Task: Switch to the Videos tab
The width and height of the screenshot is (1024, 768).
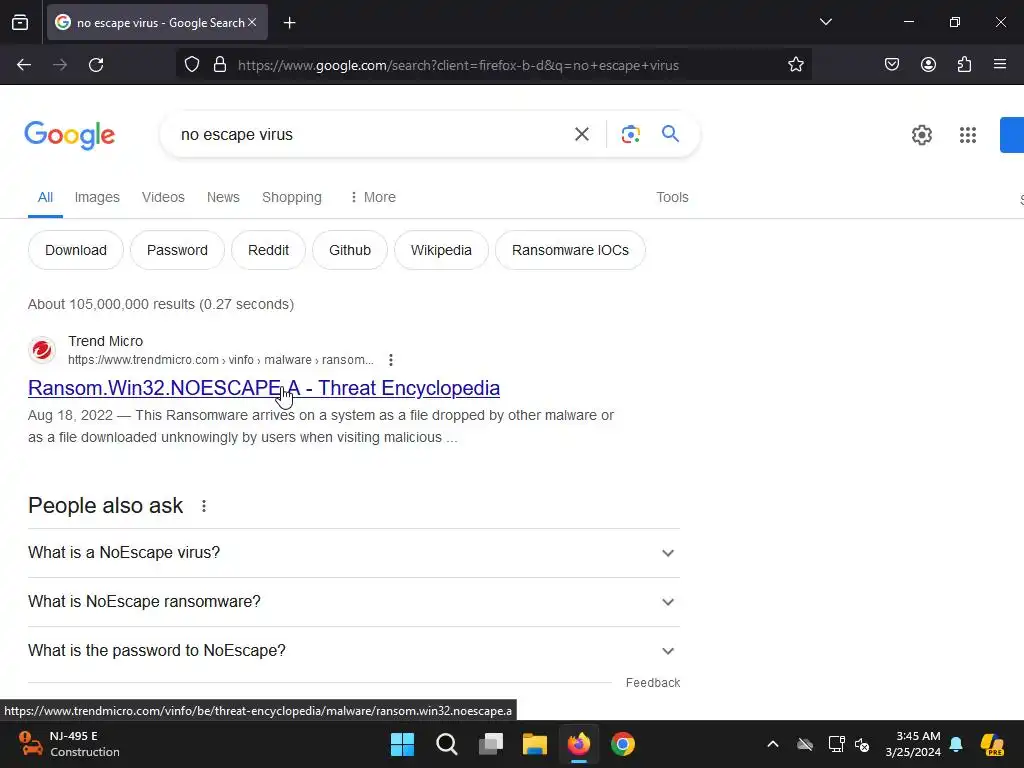Action: coord(163,197)
